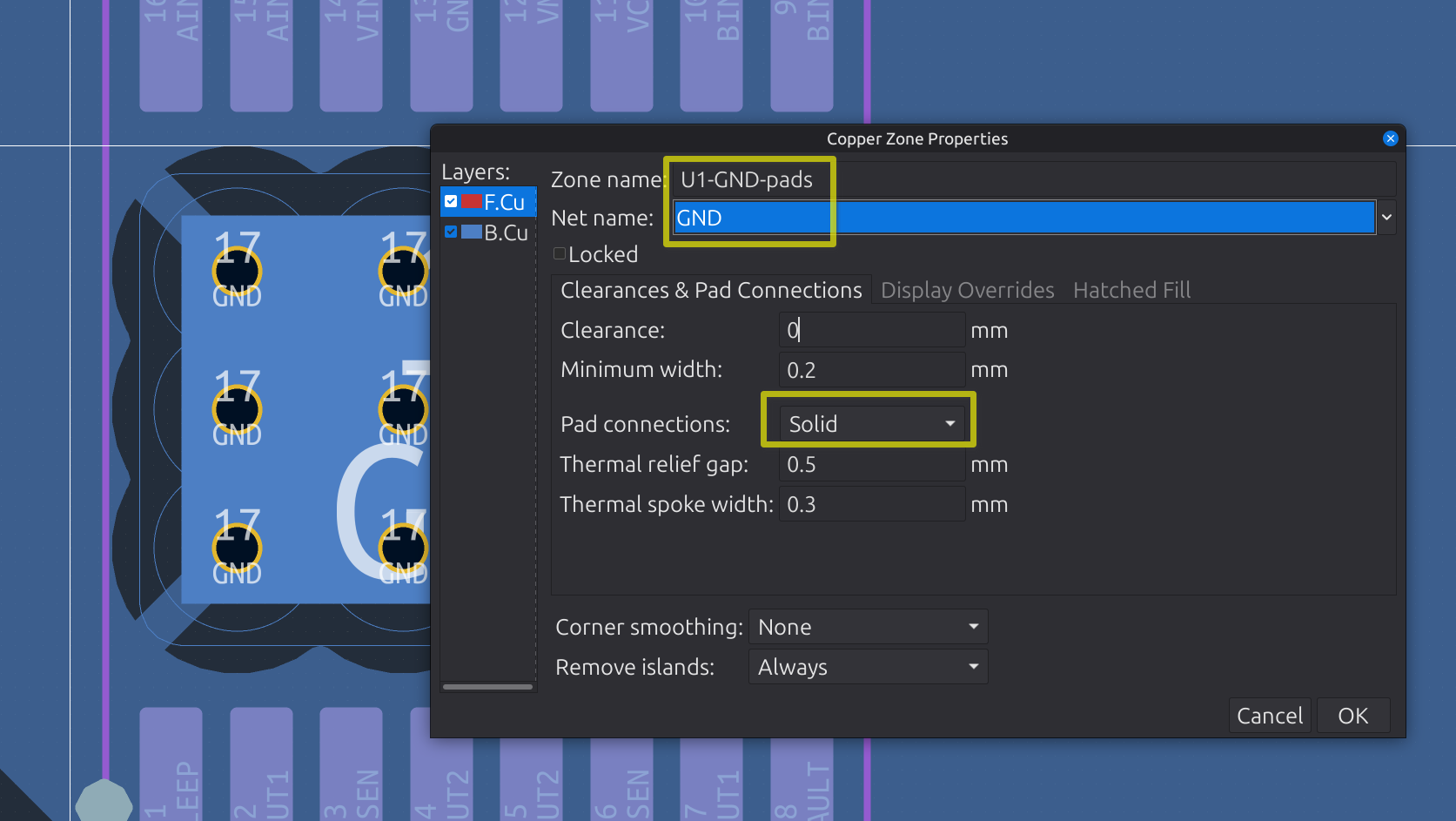Viewport: 1456px width, 821px height.
Task: Click the Copper Zone Properties title bar
Action: tap(916, 138)
